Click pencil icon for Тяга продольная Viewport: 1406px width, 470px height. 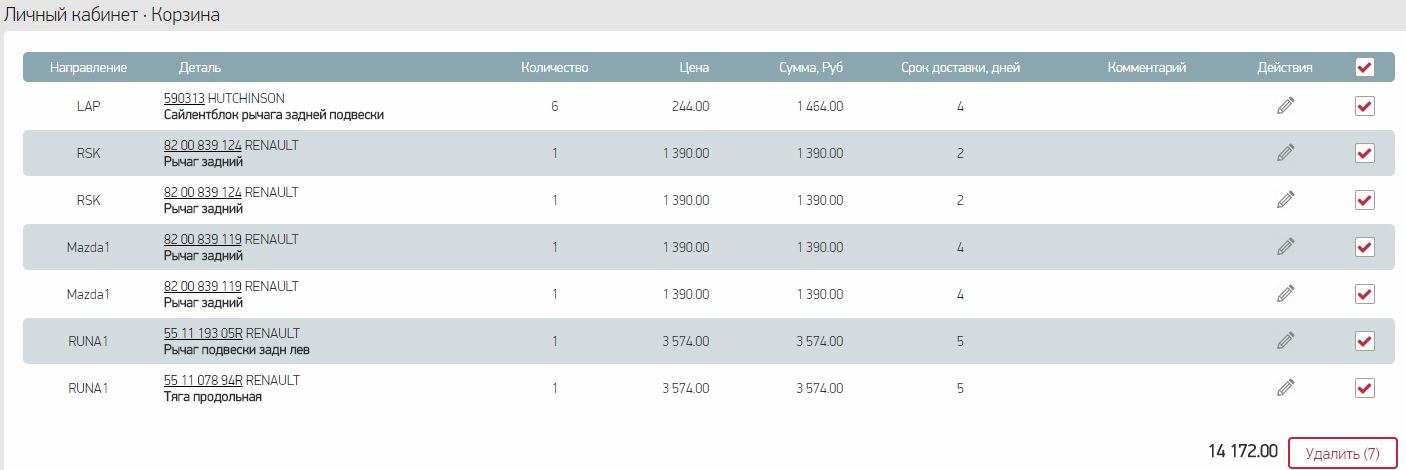coord(1285,388)
